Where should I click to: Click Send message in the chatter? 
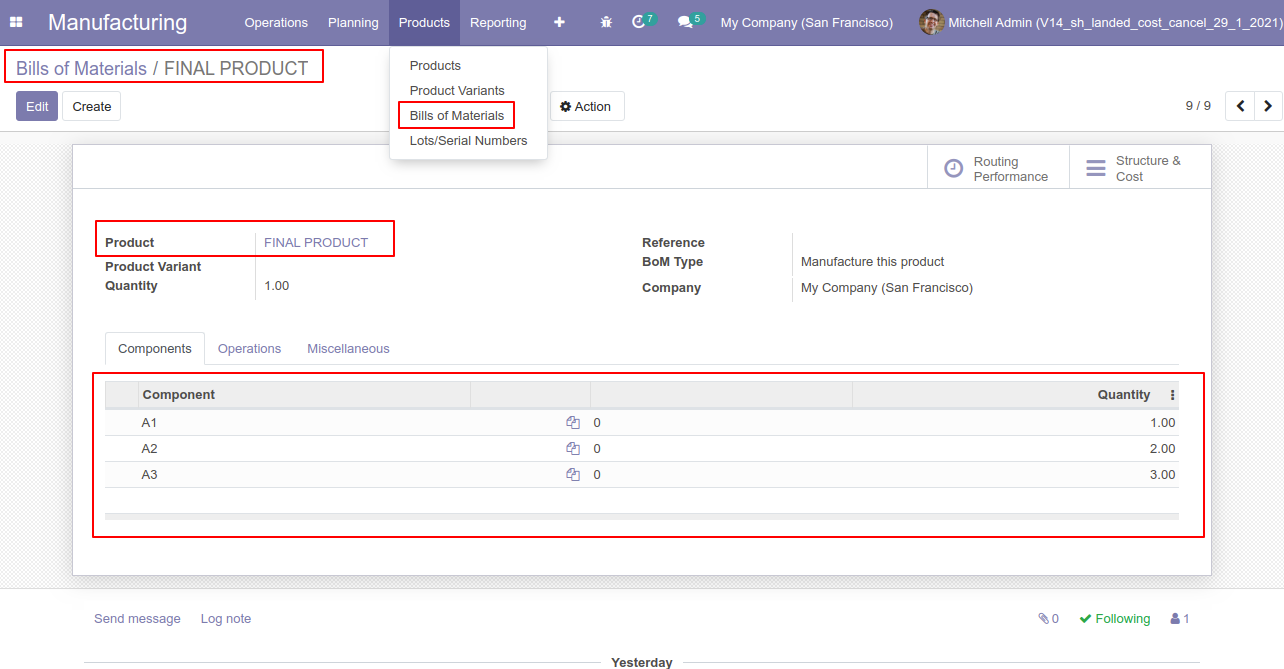click(x=137, y=619)
